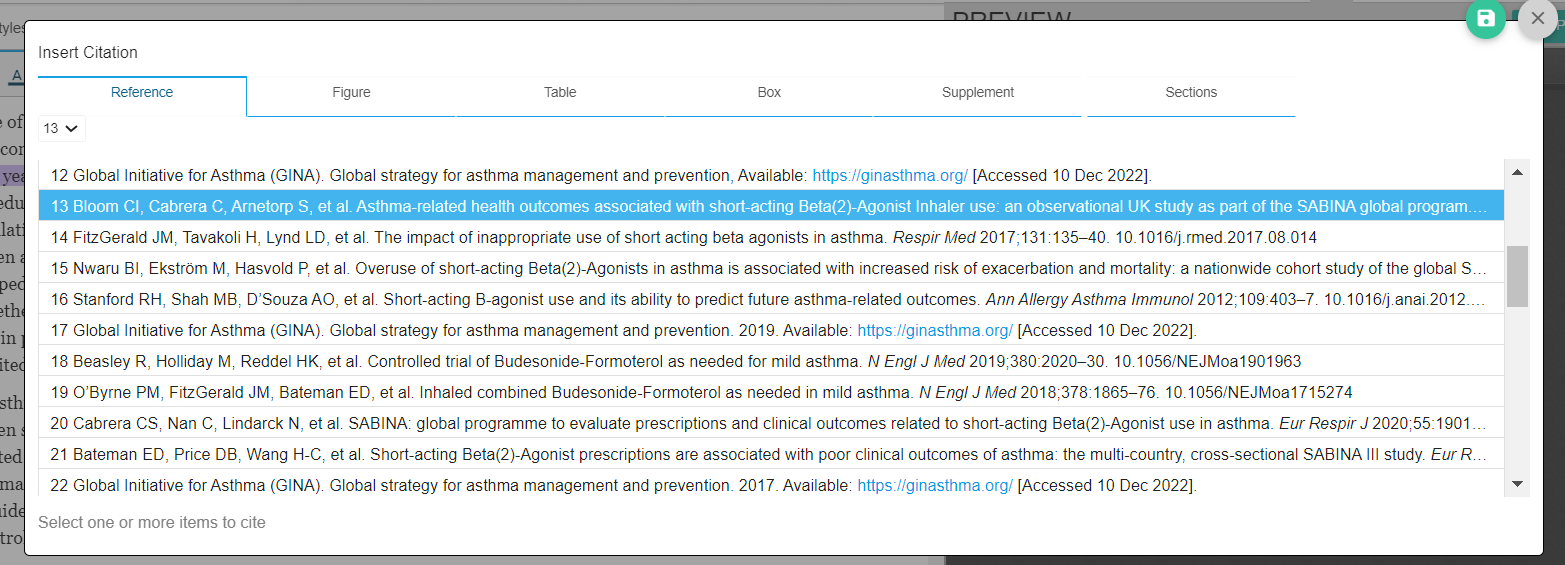Open ginasthma.org link in reference 17
The width and height of the screenshot is (1565, 565).
pyautogui.click(x=935, y=330)
